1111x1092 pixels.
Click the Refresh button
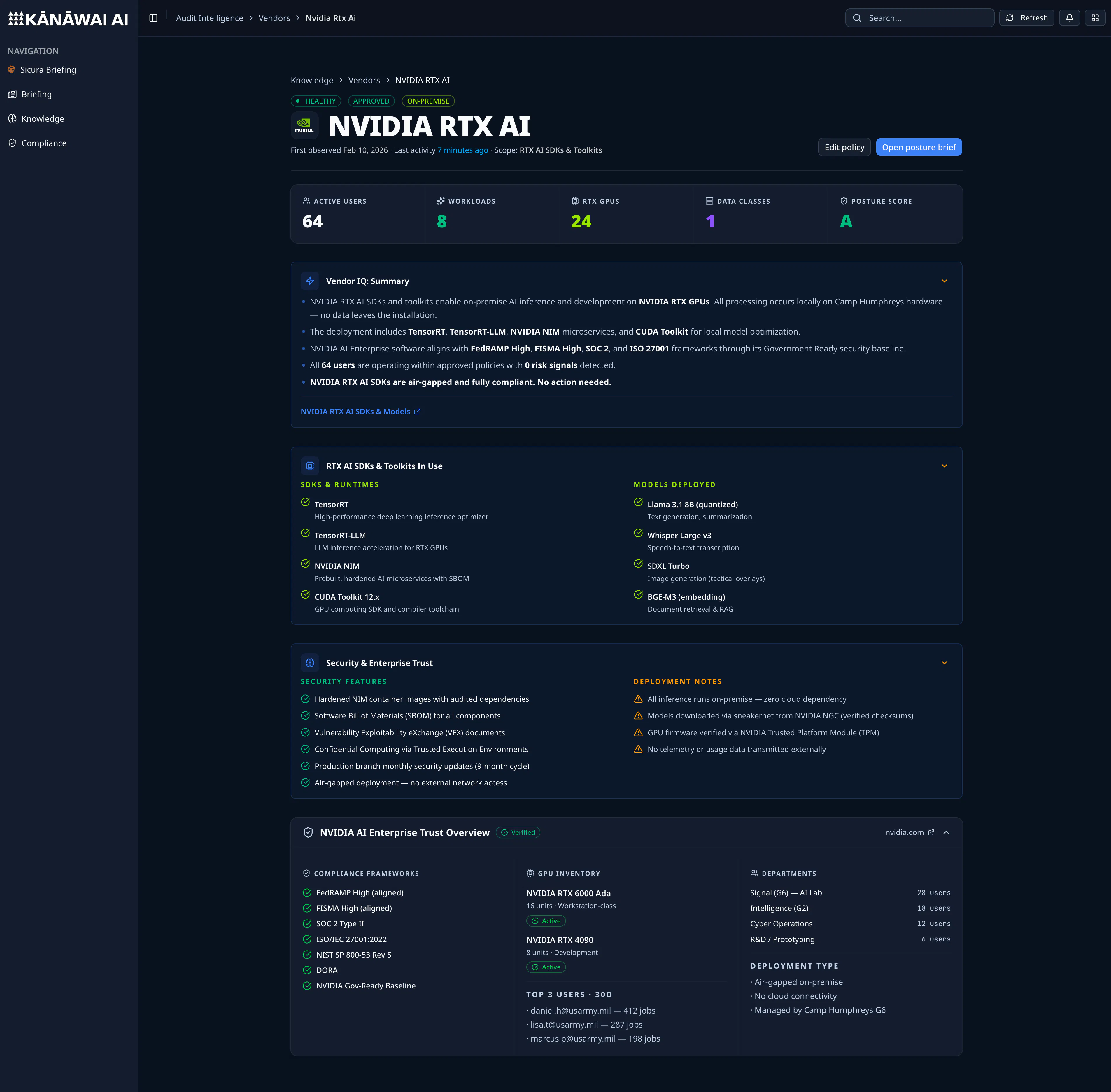(x=1027, y=18)
